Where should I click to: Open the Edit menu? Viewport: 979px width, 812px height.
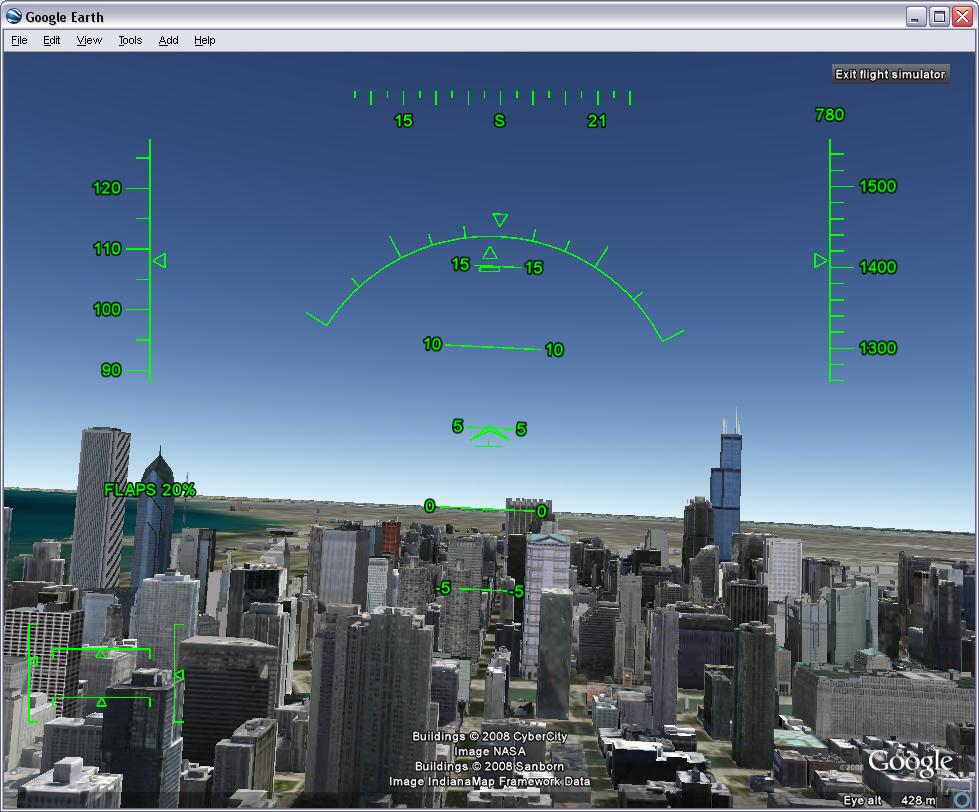click(x=52, y=41)
